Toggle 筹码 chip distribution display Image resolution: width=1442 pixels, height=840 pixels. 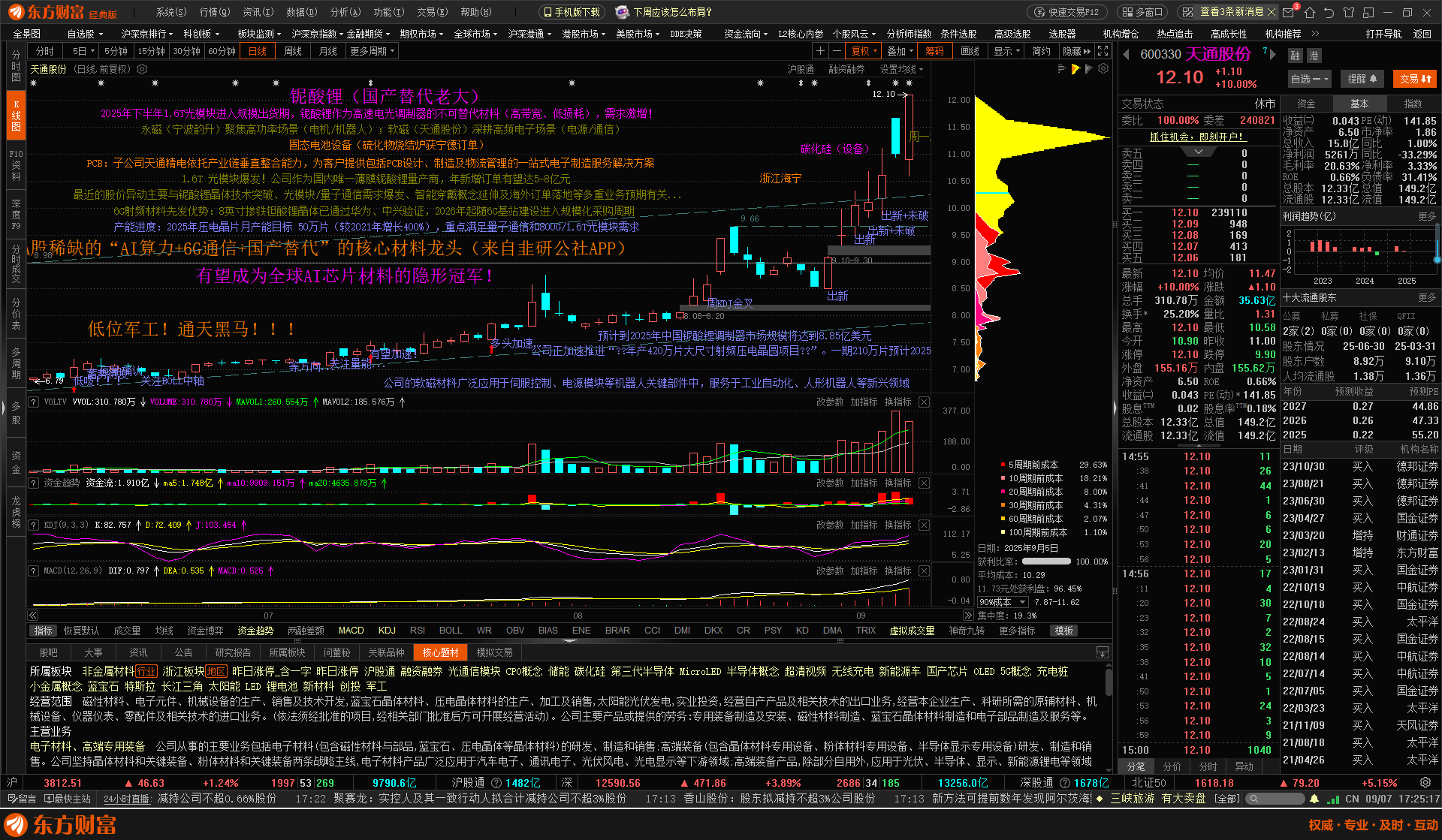[934, 51]
